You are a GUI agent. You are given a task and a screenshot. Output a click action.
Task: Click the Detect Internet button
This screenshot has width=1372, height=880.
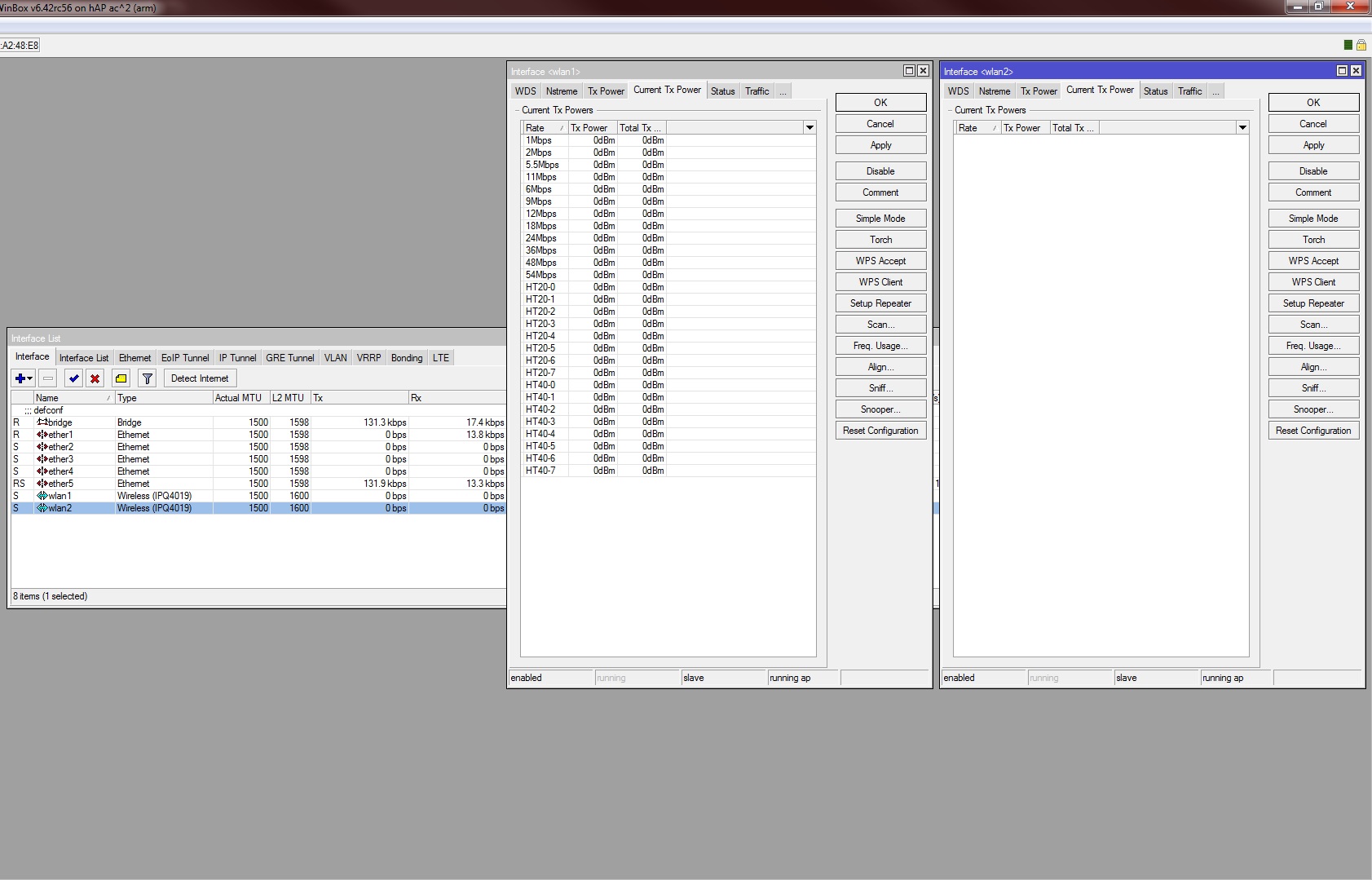pos(200,378)
